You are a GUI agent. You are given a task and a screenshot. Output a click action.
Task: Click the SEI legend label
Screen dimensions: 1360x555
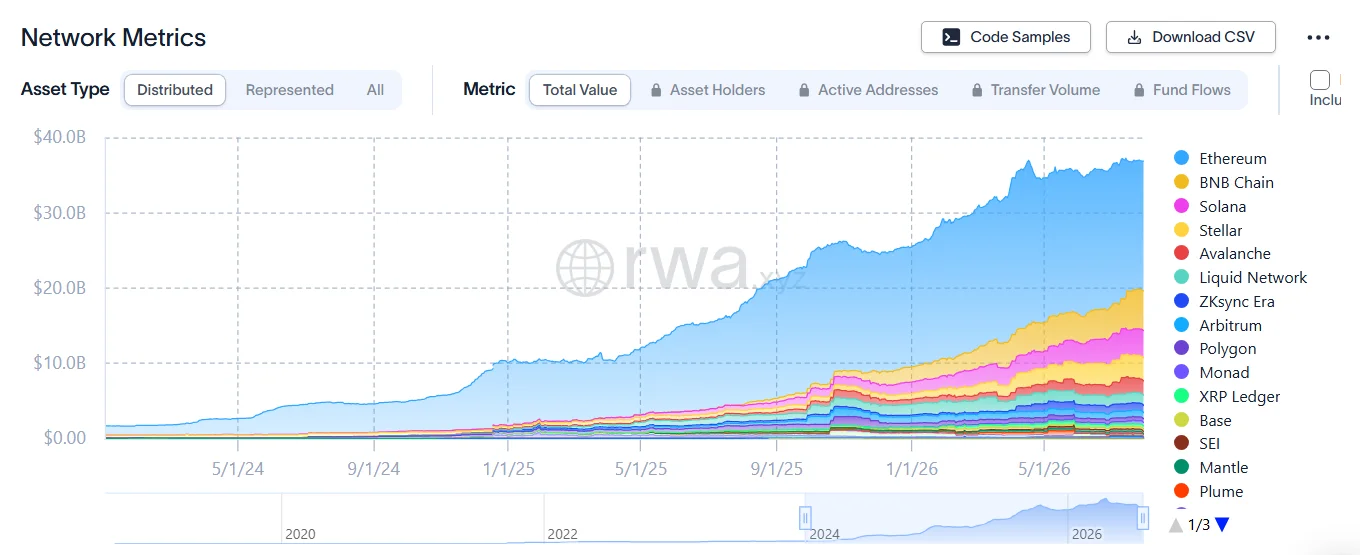point(1210,443)
